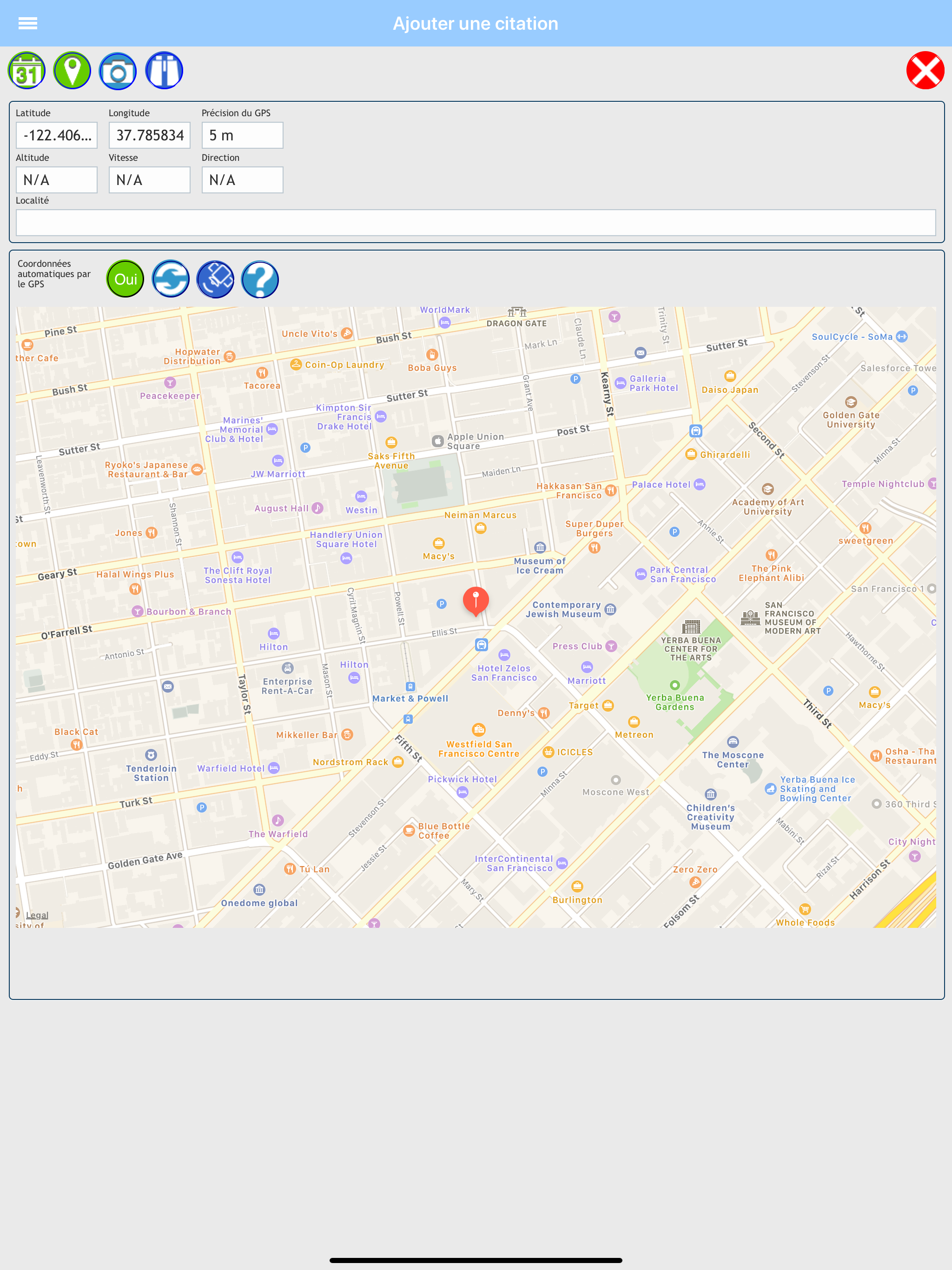Select Macy's shopping marker near Union Square
The height and width of the screenshot is (1270, 952).
click(439, 543)
